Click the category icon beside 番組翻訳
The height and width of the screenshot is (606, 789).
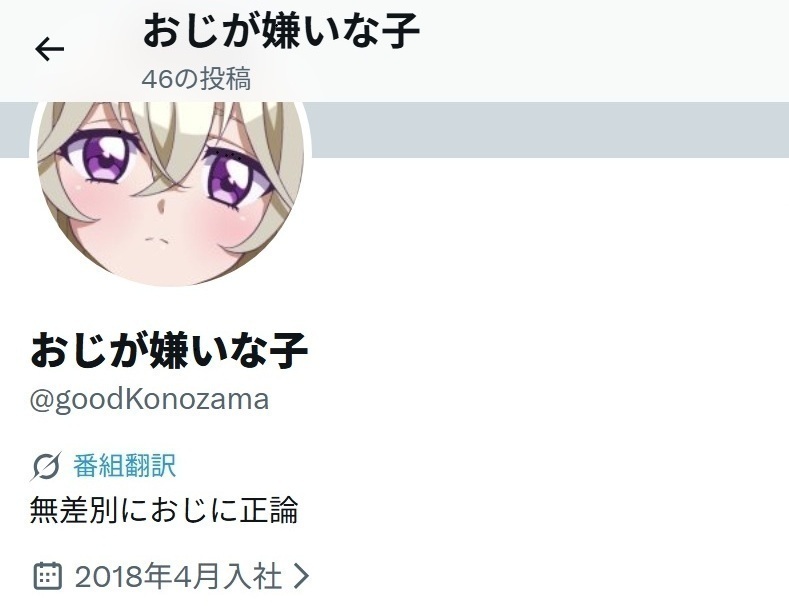click(x=46, y=466)
